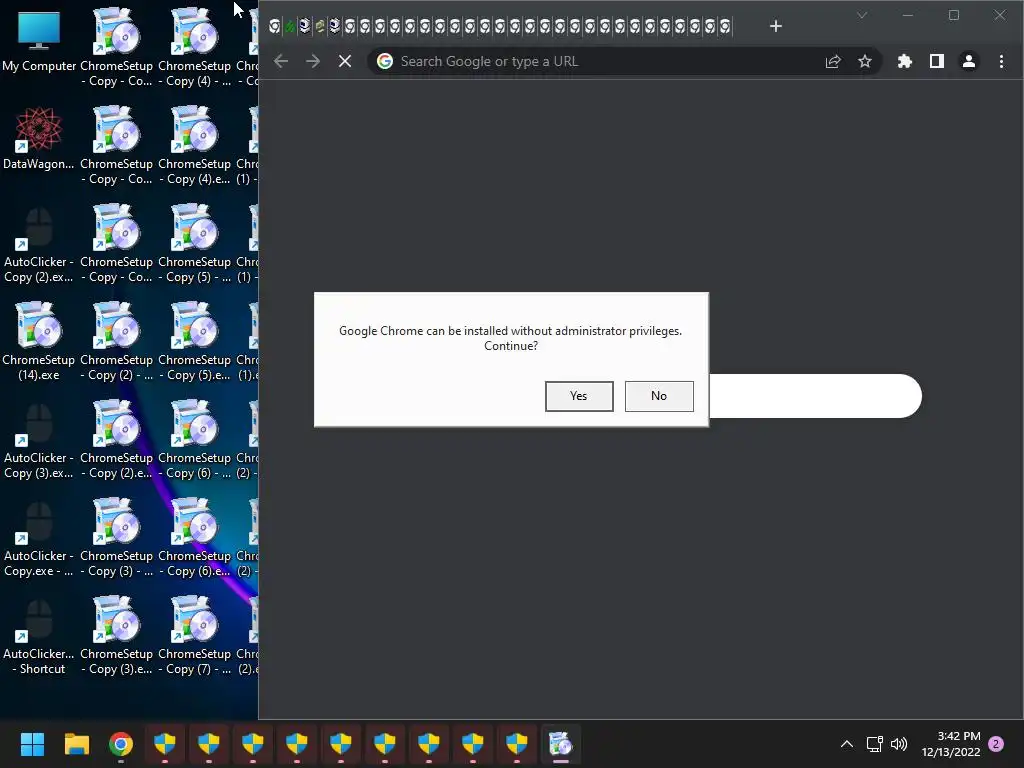1024x768 pixels.
Task: Open the Chrome extensions puzzle icon
Action: click(x=904, y=61)
